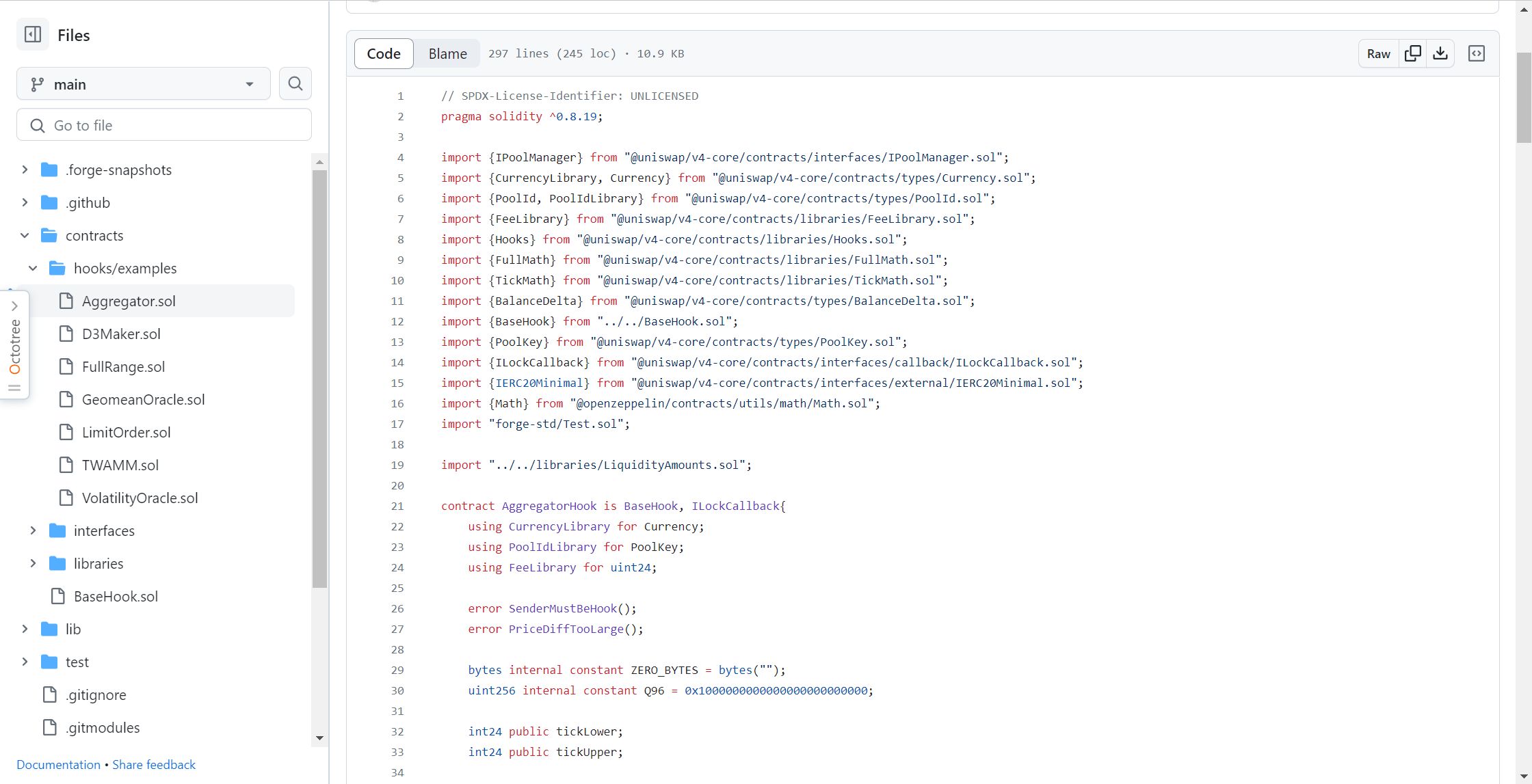This screenshot has width=1532, height=784.
Task: Click the sidebar panel toggle icon
Action: (x=32, y=35)
